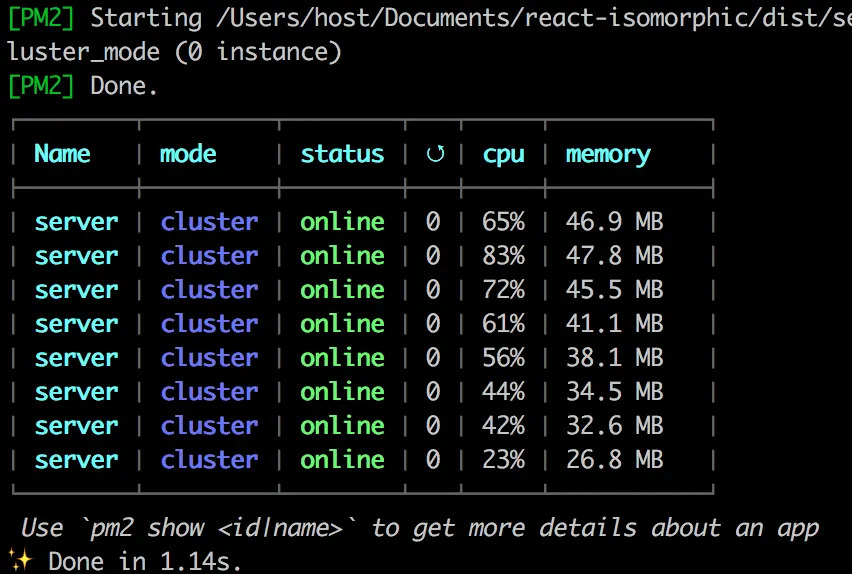Click the first green [PM2] tag
The image size is (852, 574).
tap(41, 18)
